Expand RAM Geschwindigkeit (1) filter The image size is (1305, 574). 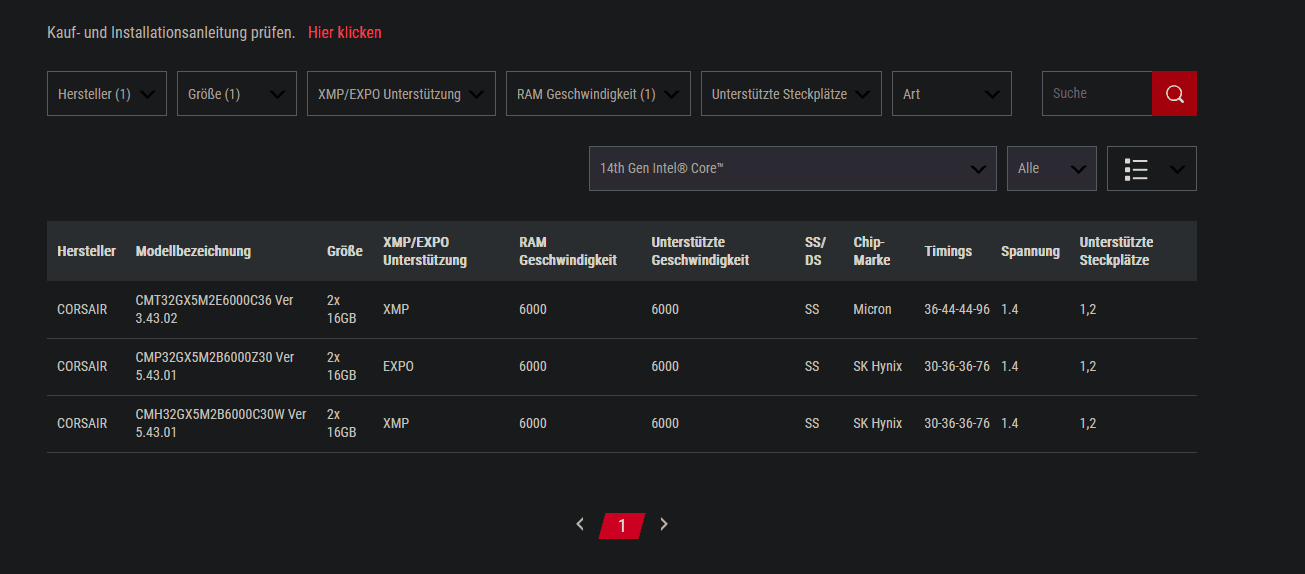[x=598, y=94]
